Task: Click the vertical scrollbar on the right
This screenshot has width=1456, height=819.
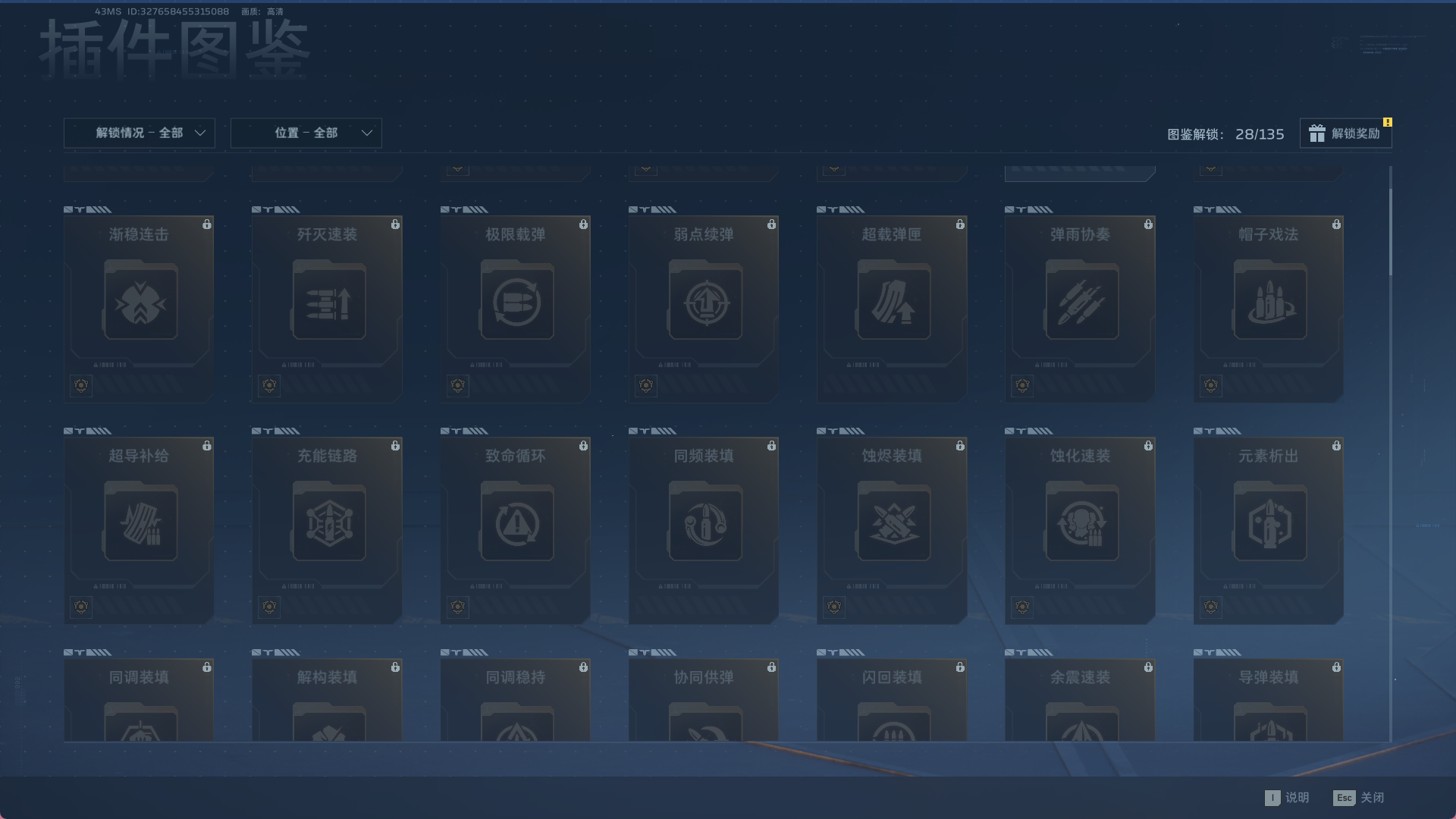Action: (x=1390, y=231)
